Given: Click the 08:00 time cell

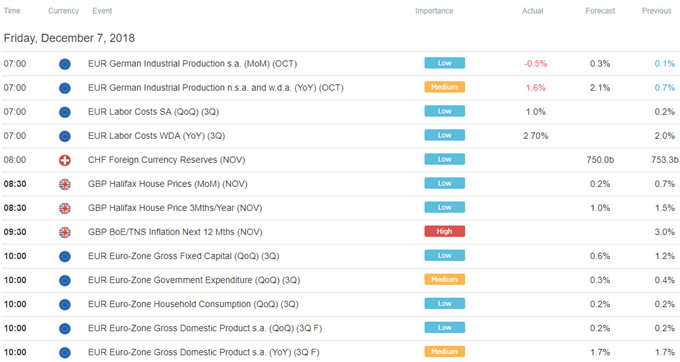Looking at the screenshot, I should pyautogui.click(x=15, y=160).
